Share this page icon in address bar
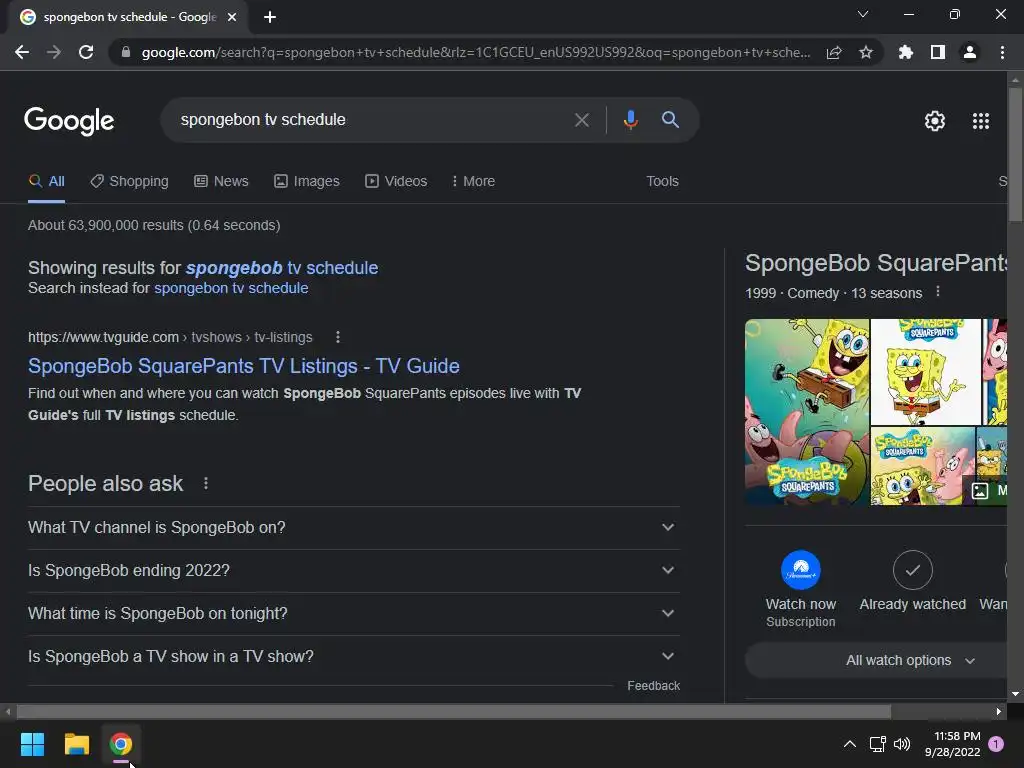Image resolution: width=1024 pixels, height=768 pixels. click(834, 52)
